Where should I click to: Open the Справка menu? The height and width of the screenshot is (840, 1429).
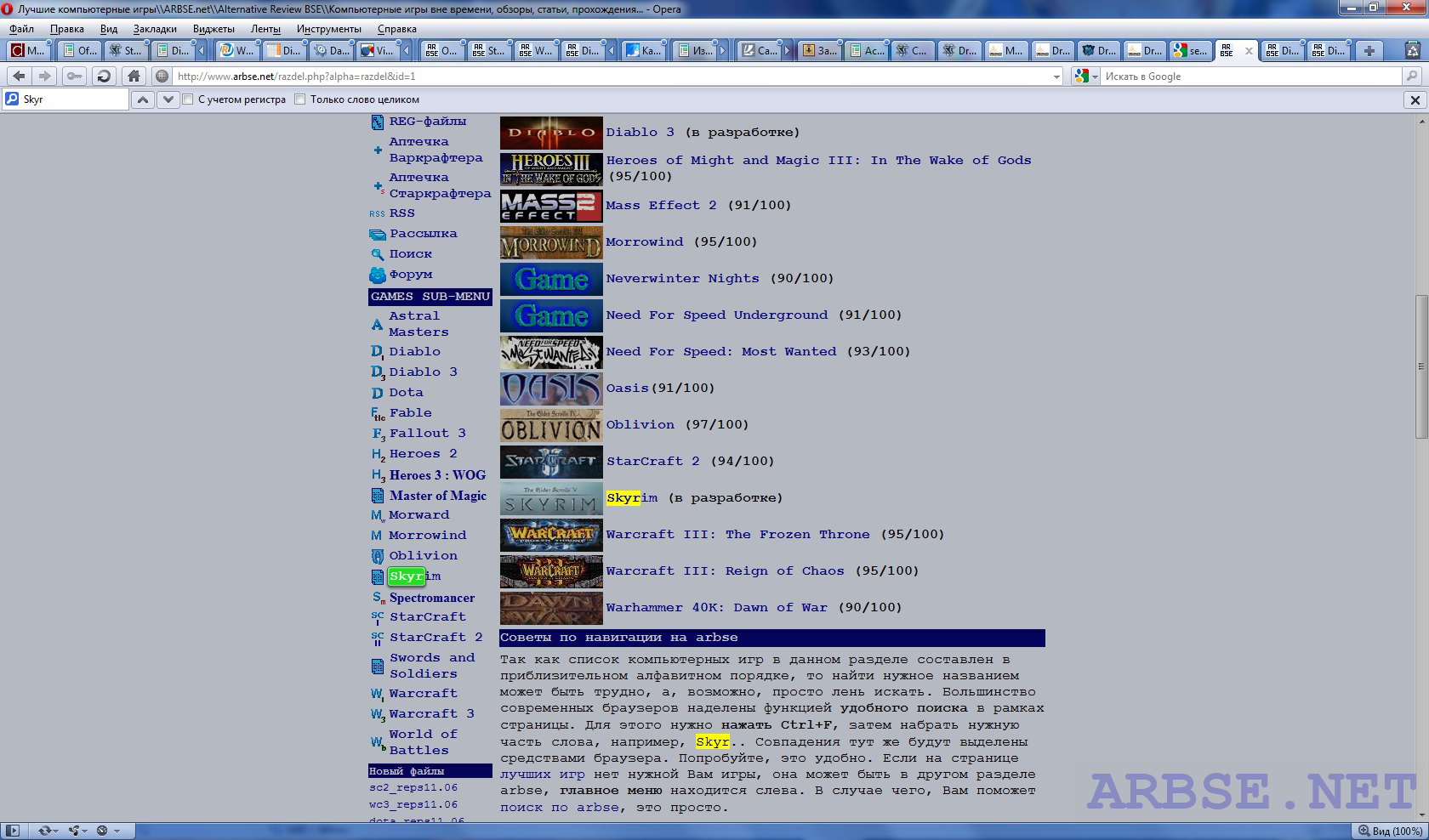pyautogui.click(x=397, y=29)
